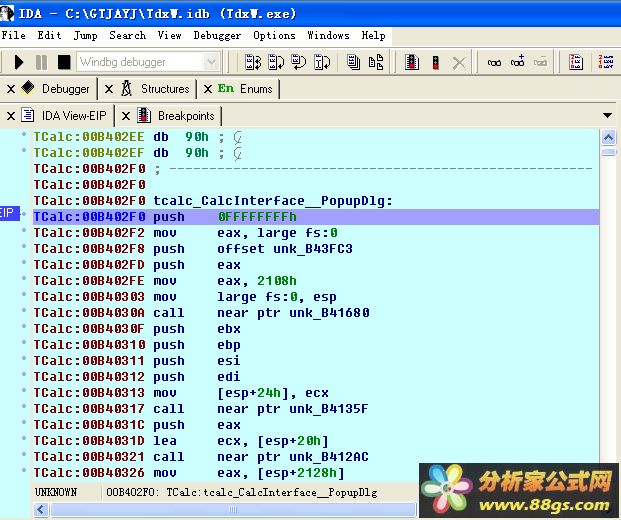The width and height of the screenshot is (621, 520).
Task: Click the Step Over toolbar icon
Action: pyautogui.click(x=276, y=62)
